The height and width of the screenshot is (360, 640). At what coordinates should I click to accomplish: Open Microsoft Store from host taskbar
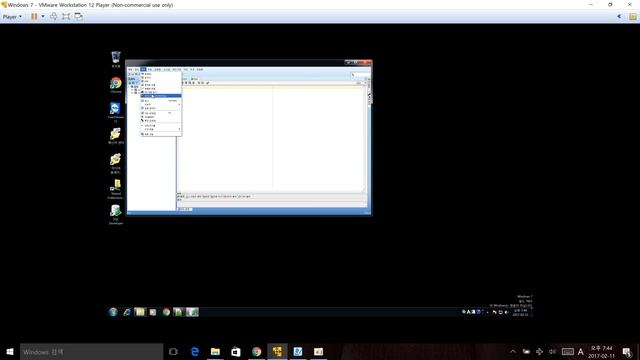[236, 351]
